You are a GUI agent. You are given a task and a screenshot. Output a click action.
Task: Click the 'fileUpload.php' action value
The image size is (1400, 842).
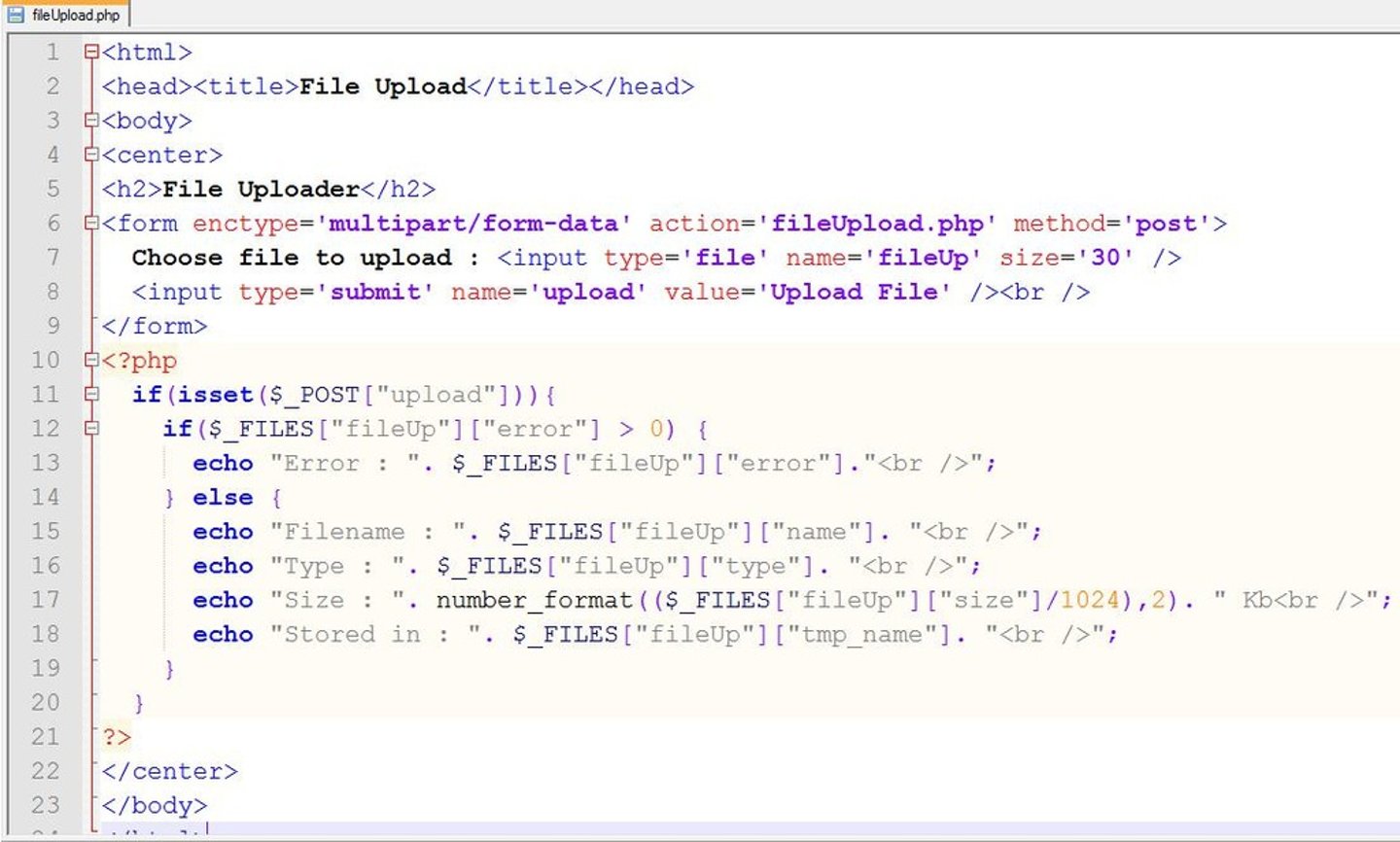coord(878,224)
